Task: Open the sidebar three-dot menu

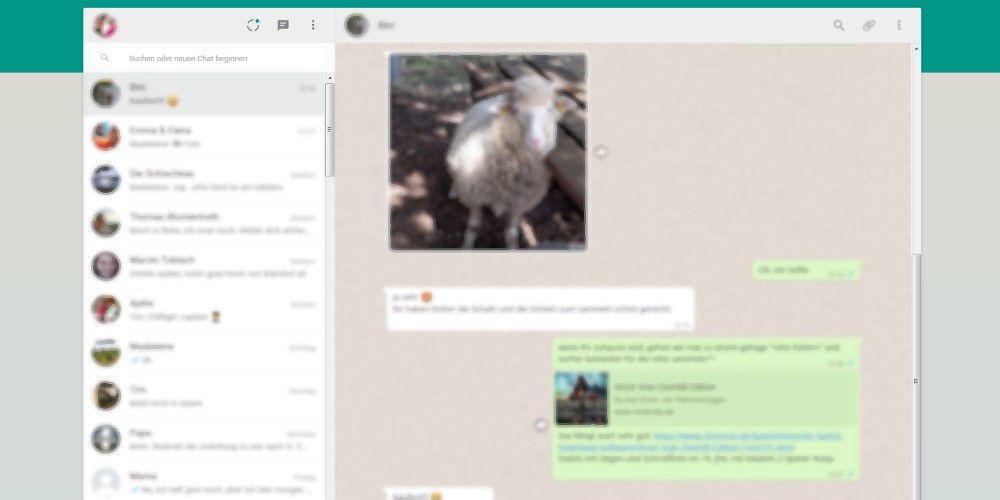Action: 313,26
